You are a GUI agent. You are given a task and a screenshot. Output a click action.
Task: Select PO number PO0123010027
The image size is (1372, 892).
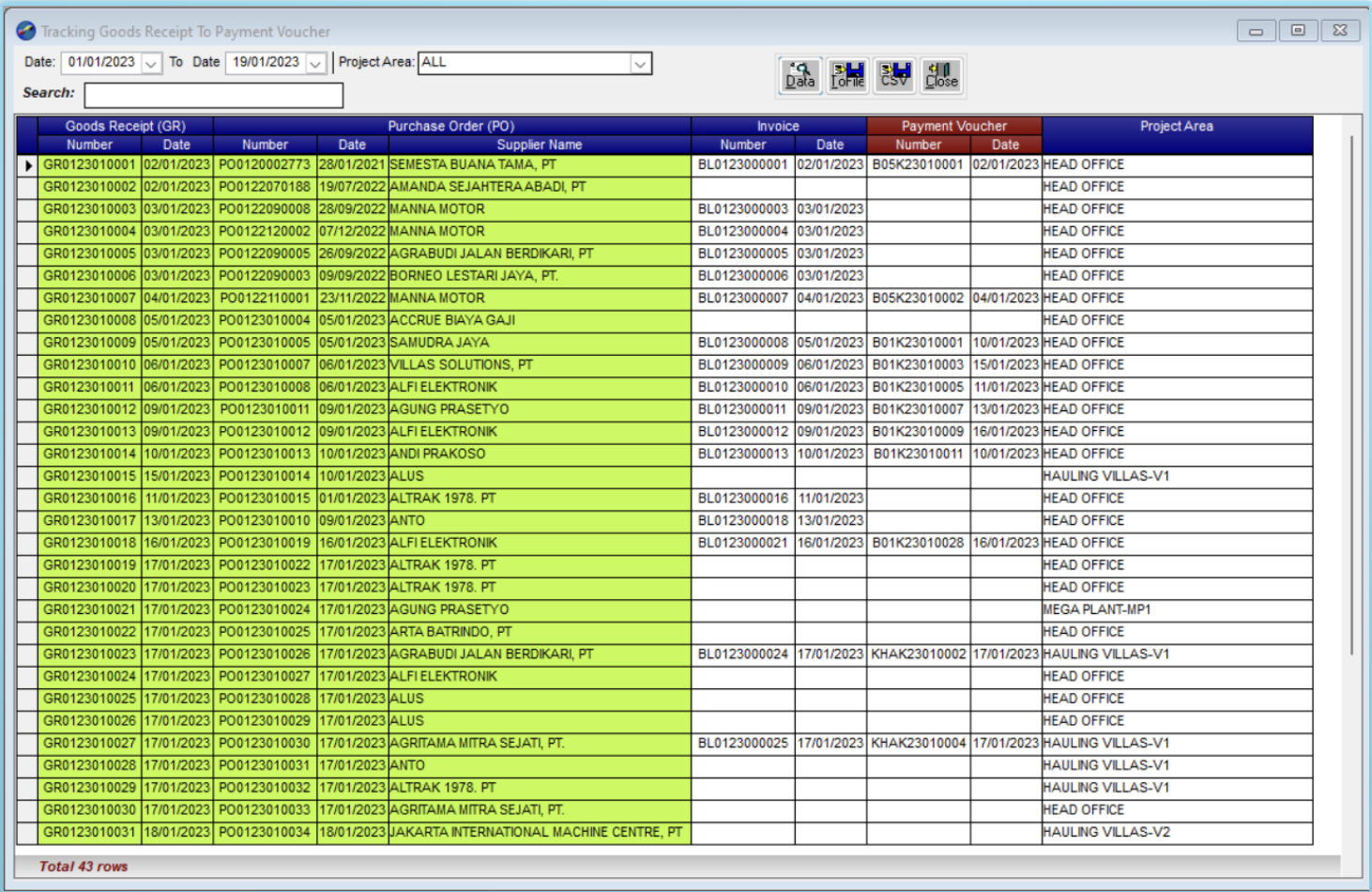coord(265,676)
